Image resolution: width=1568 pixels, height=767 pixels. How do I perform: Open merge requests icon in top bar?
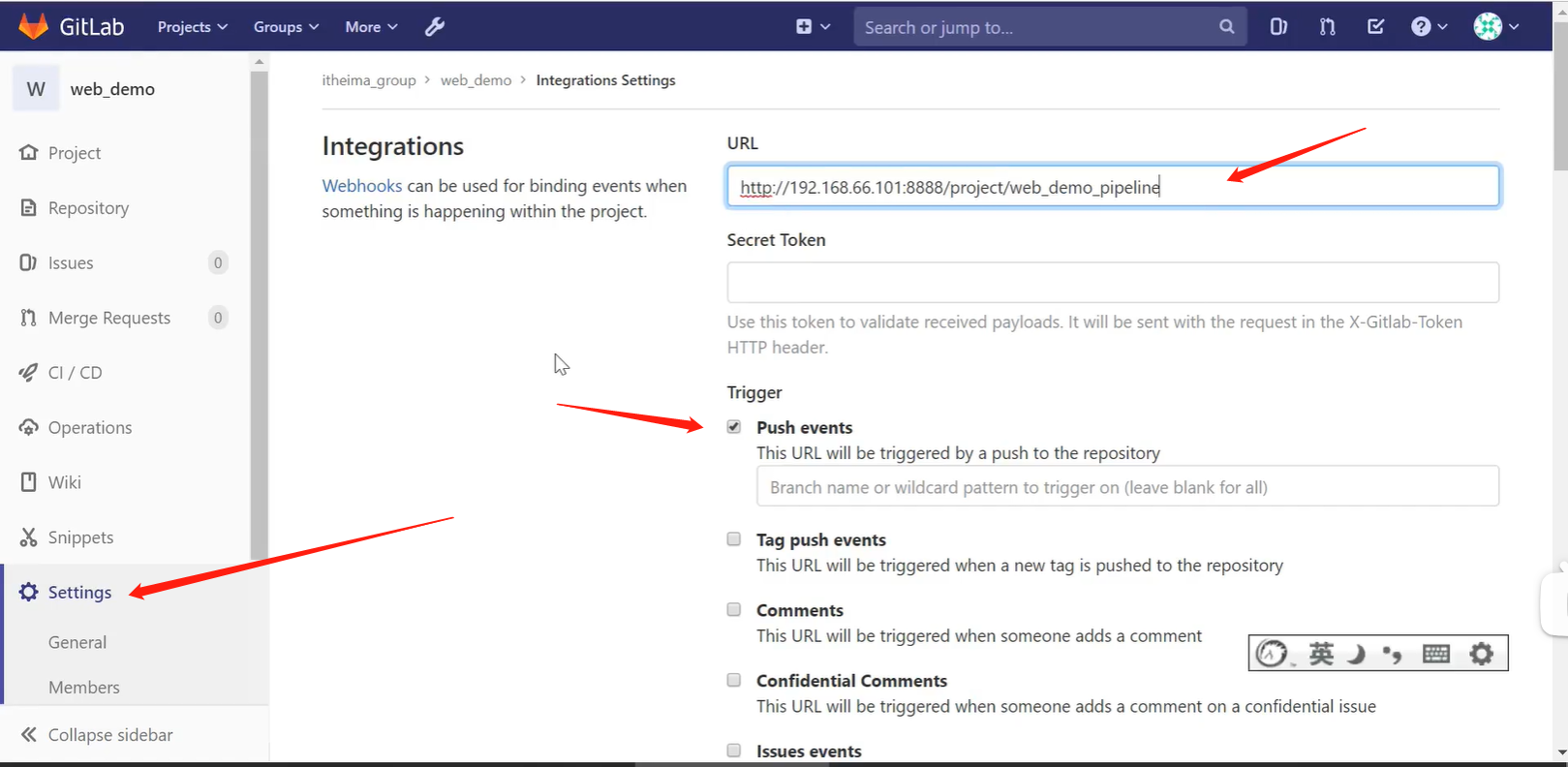(x=1327, y=27)
